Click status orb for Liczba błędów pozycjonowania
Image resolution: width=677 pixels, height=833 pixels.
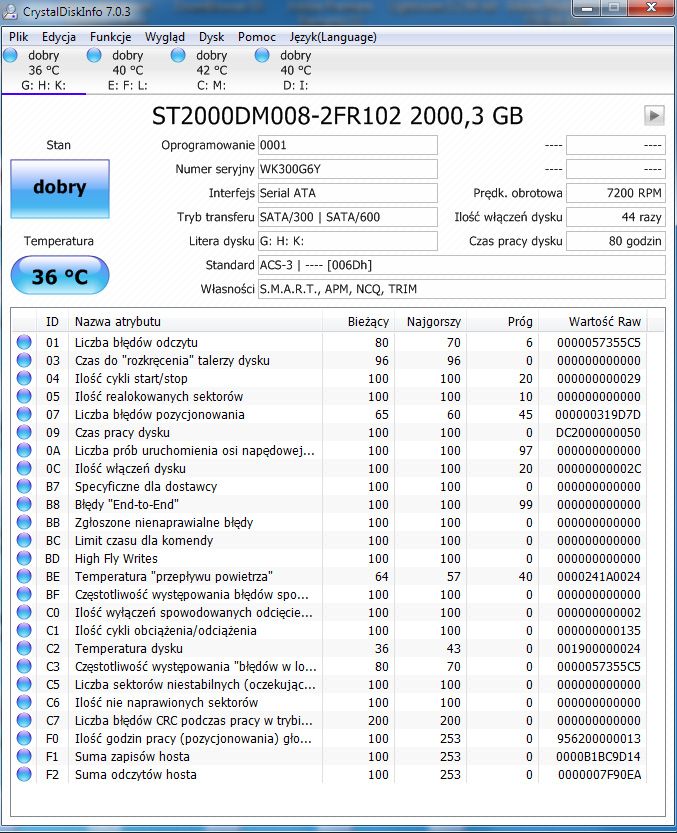[24, 414]
